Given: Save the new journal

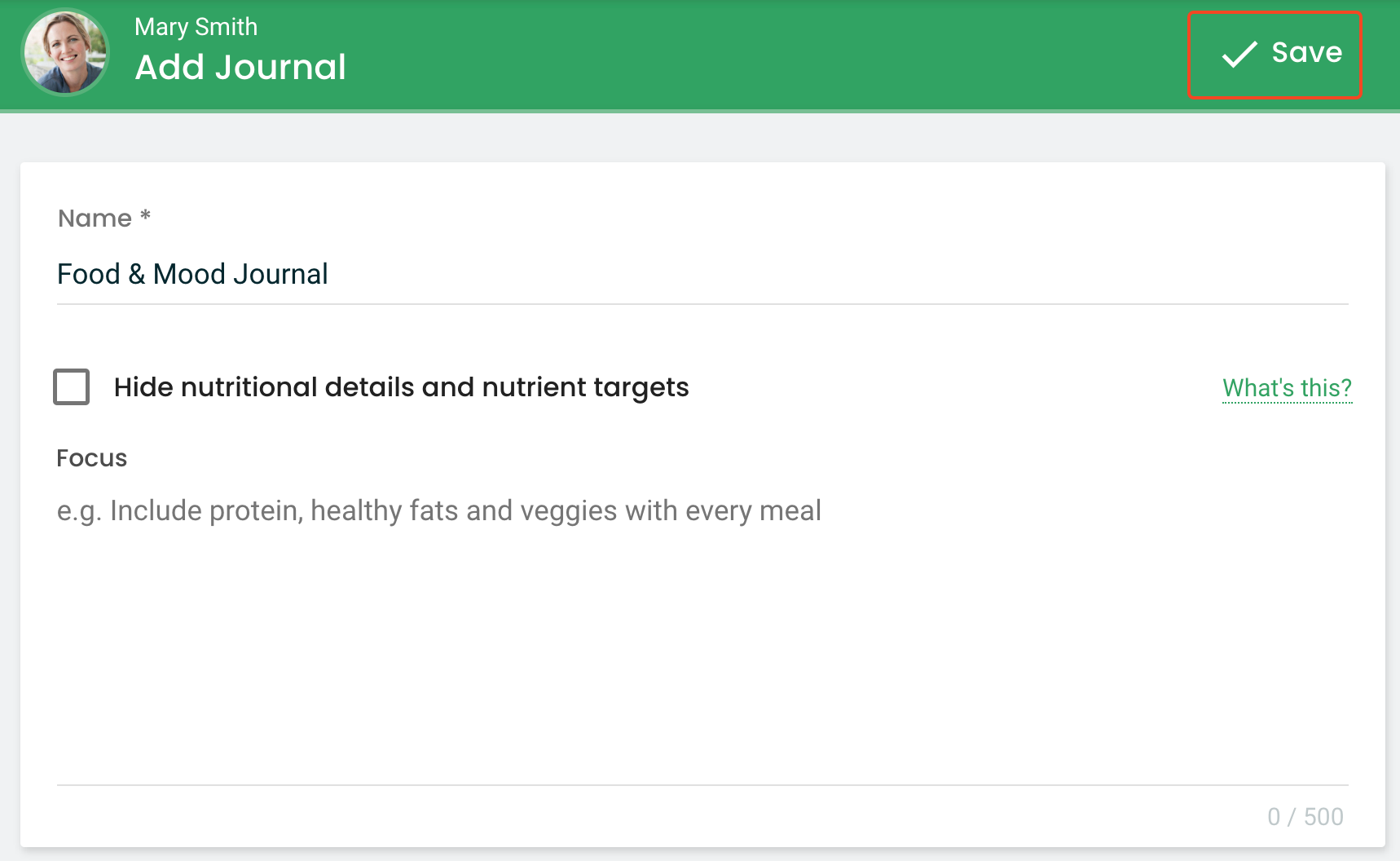Looking at the screenshot, I should coord(1275,55).
